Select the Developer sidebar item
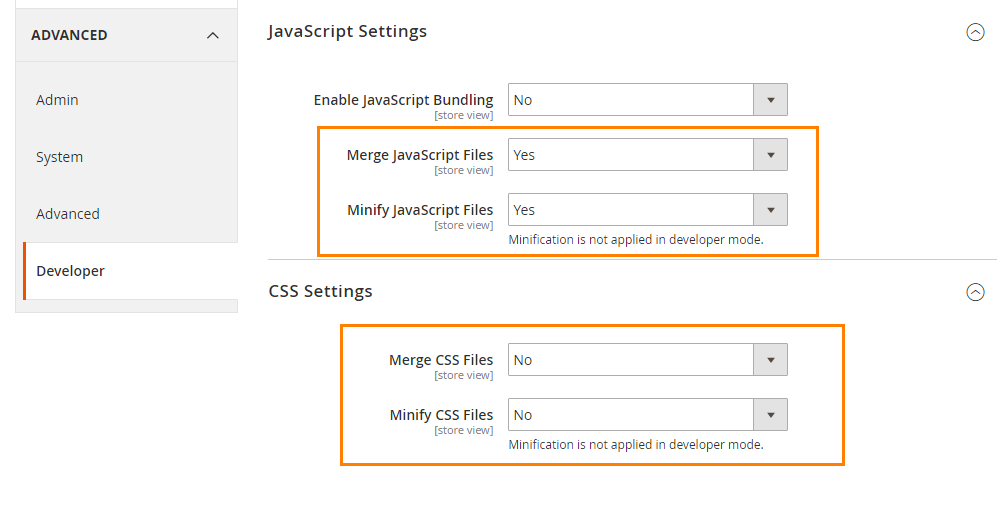 [x=70, y=271]
